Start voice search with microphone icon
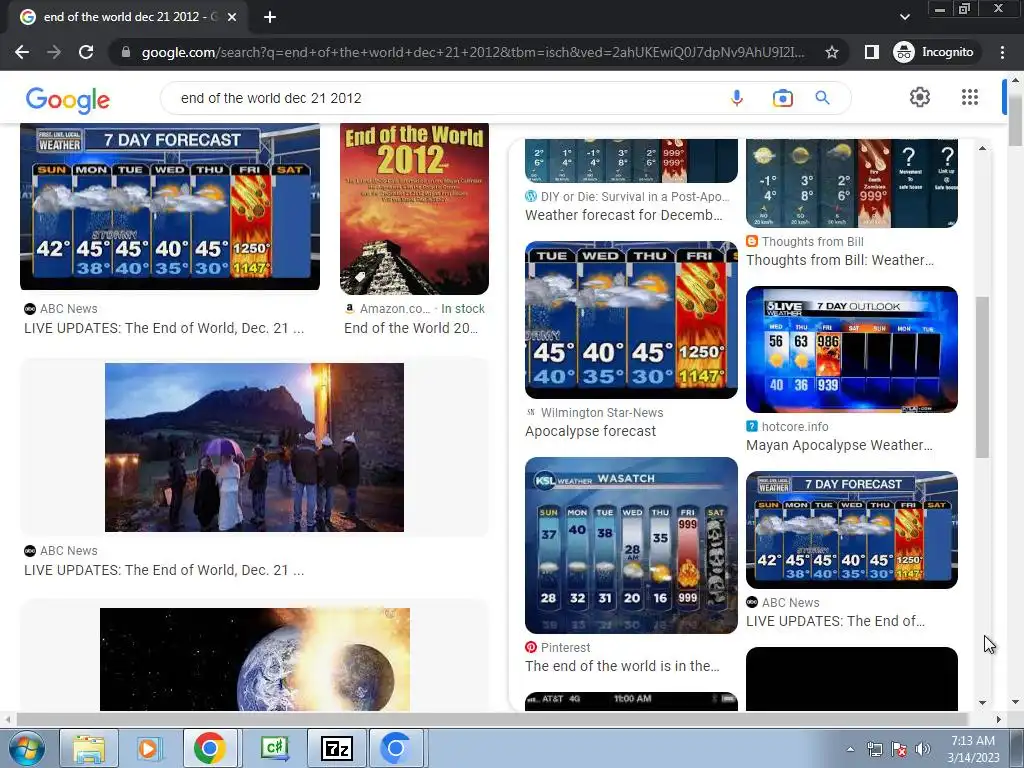Screen dimensions: 1024x768 737,98
